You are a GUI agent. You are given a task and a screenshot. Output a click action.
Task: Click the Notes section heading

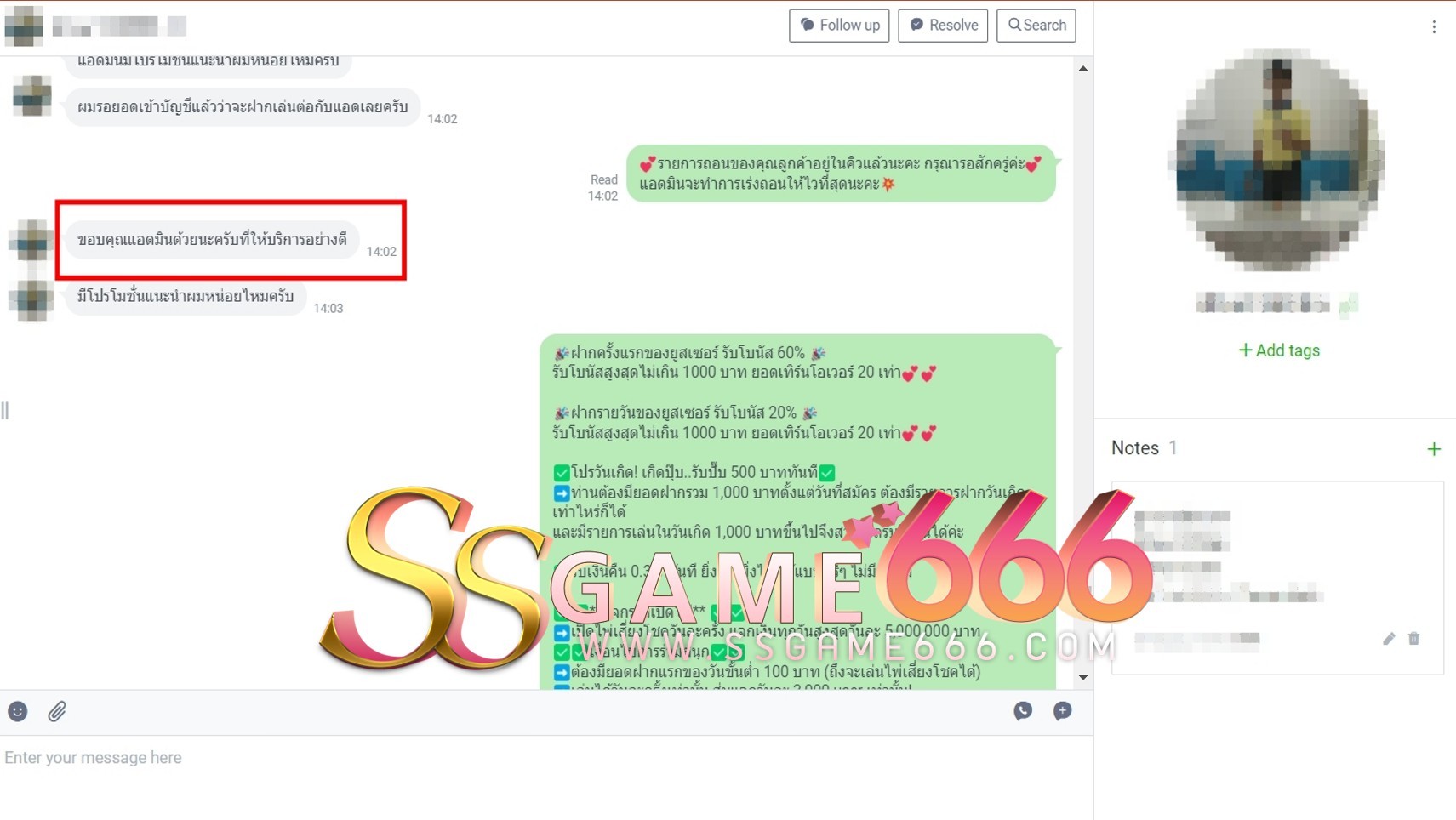pos(1135,448)
